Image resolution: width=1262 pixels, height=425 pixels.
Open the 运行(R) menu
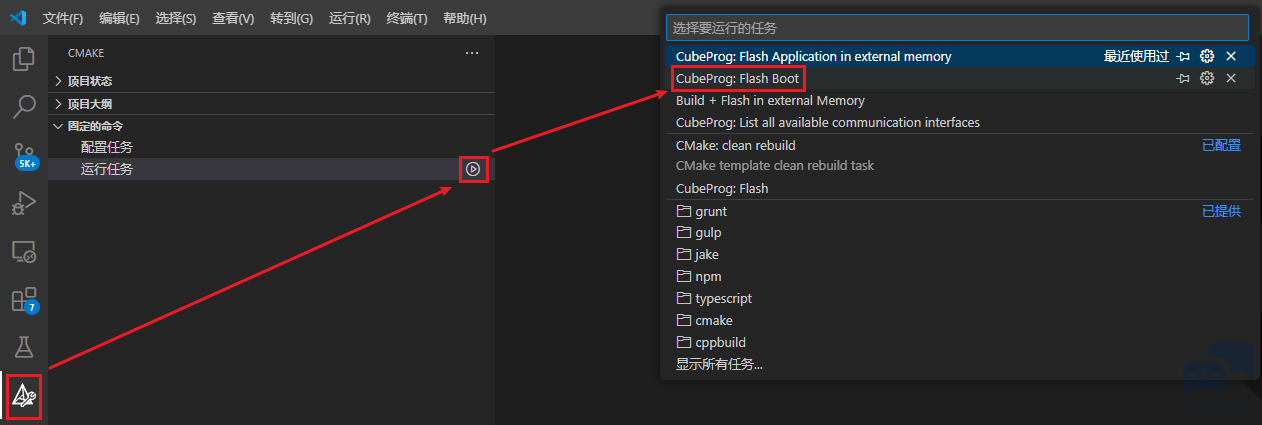349,18
